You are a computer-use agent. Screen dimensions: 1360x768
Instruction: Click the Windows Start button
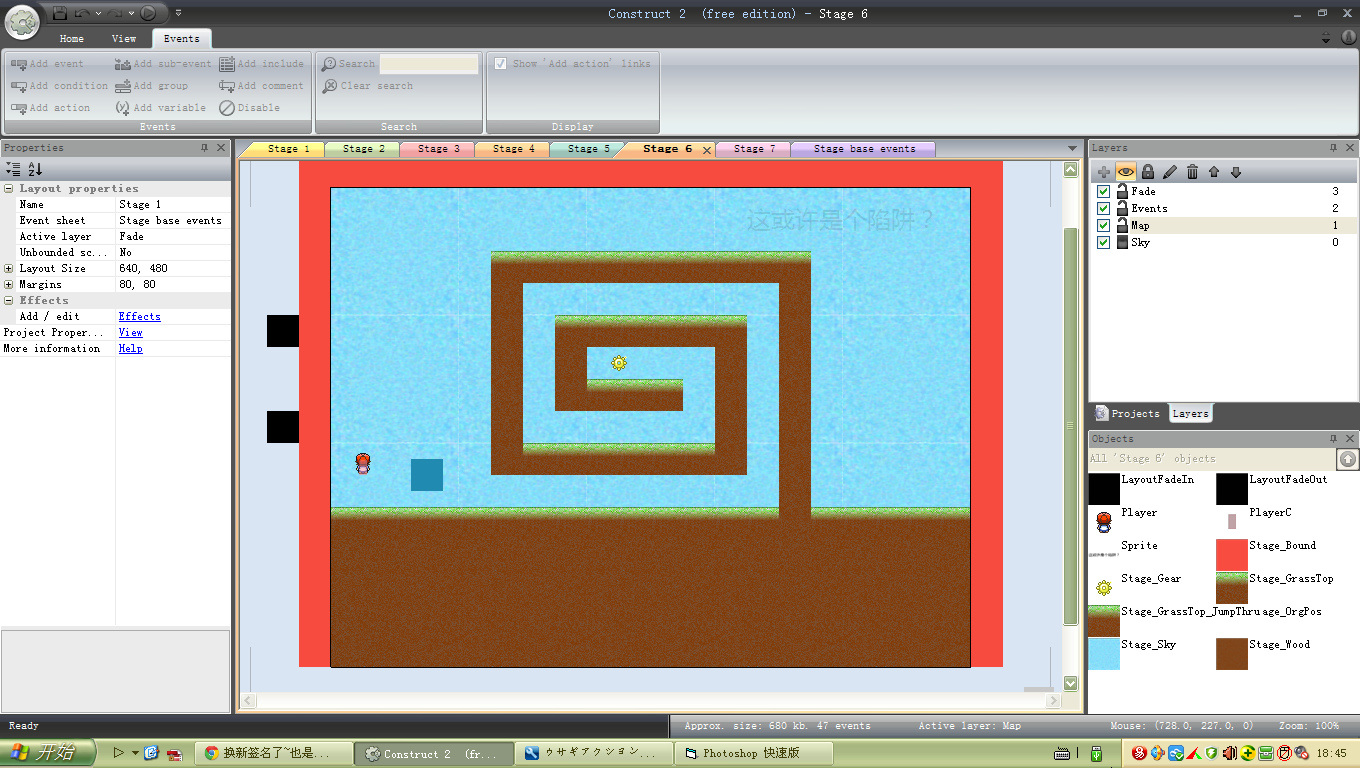[48, 753]
